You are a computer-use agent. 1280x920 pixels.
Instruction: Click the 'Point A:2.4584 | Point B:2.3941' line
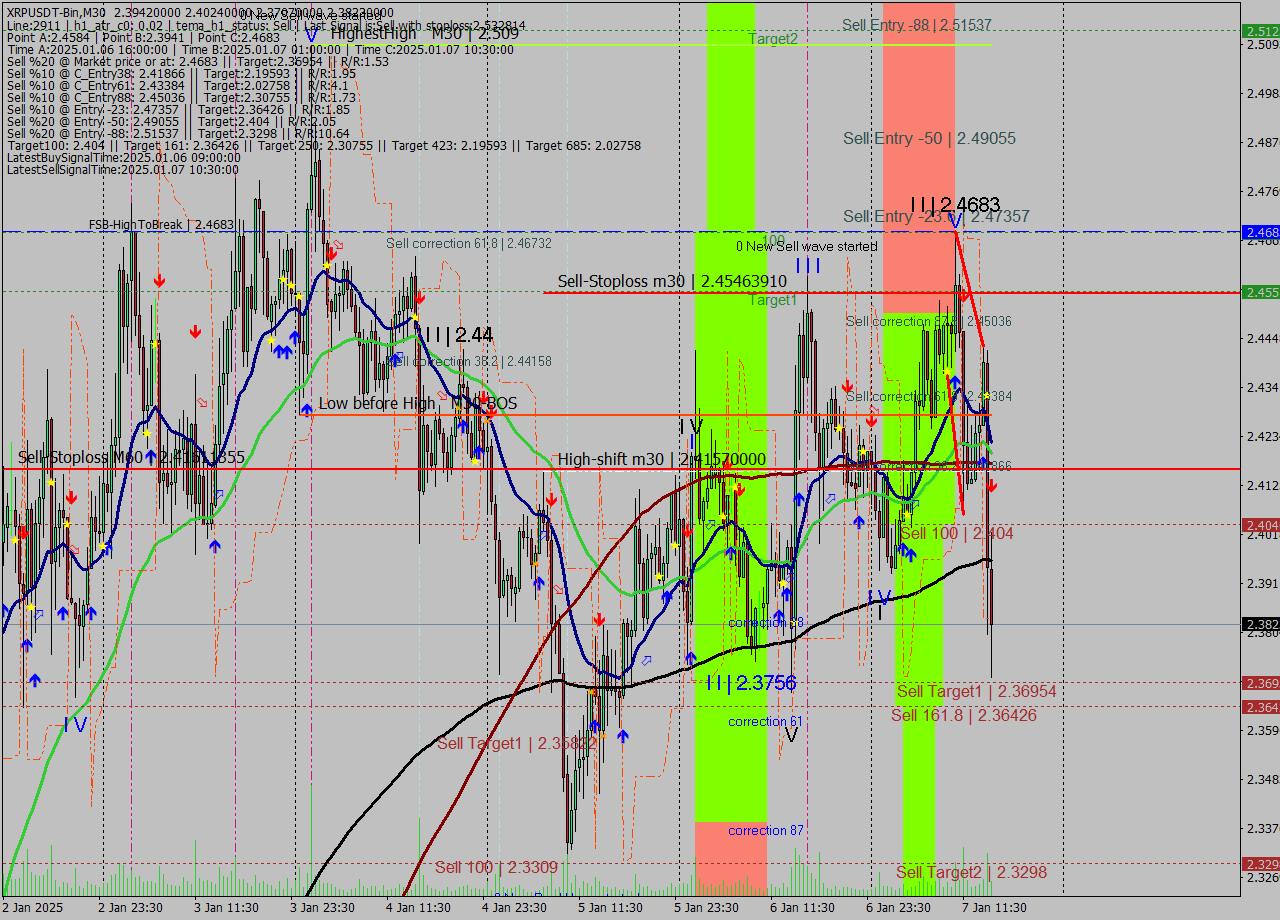click(144, 36)
